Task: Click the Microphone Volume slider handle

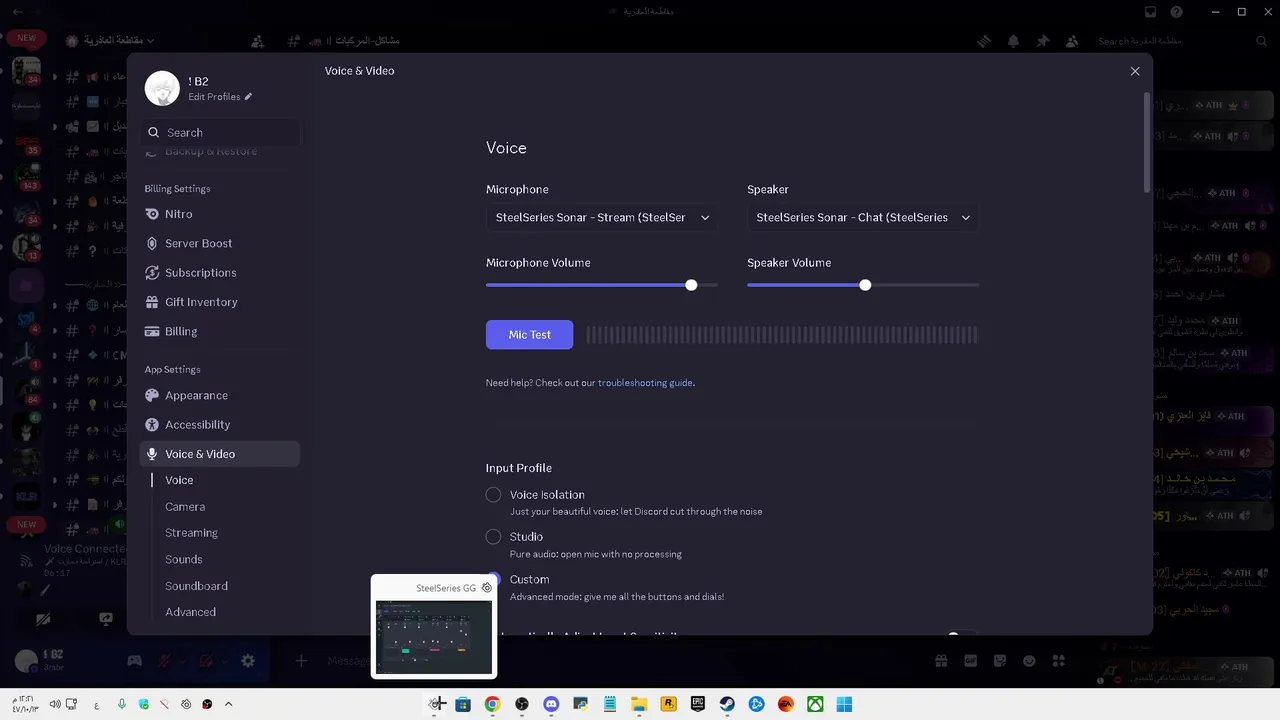Action: (691, 285)
